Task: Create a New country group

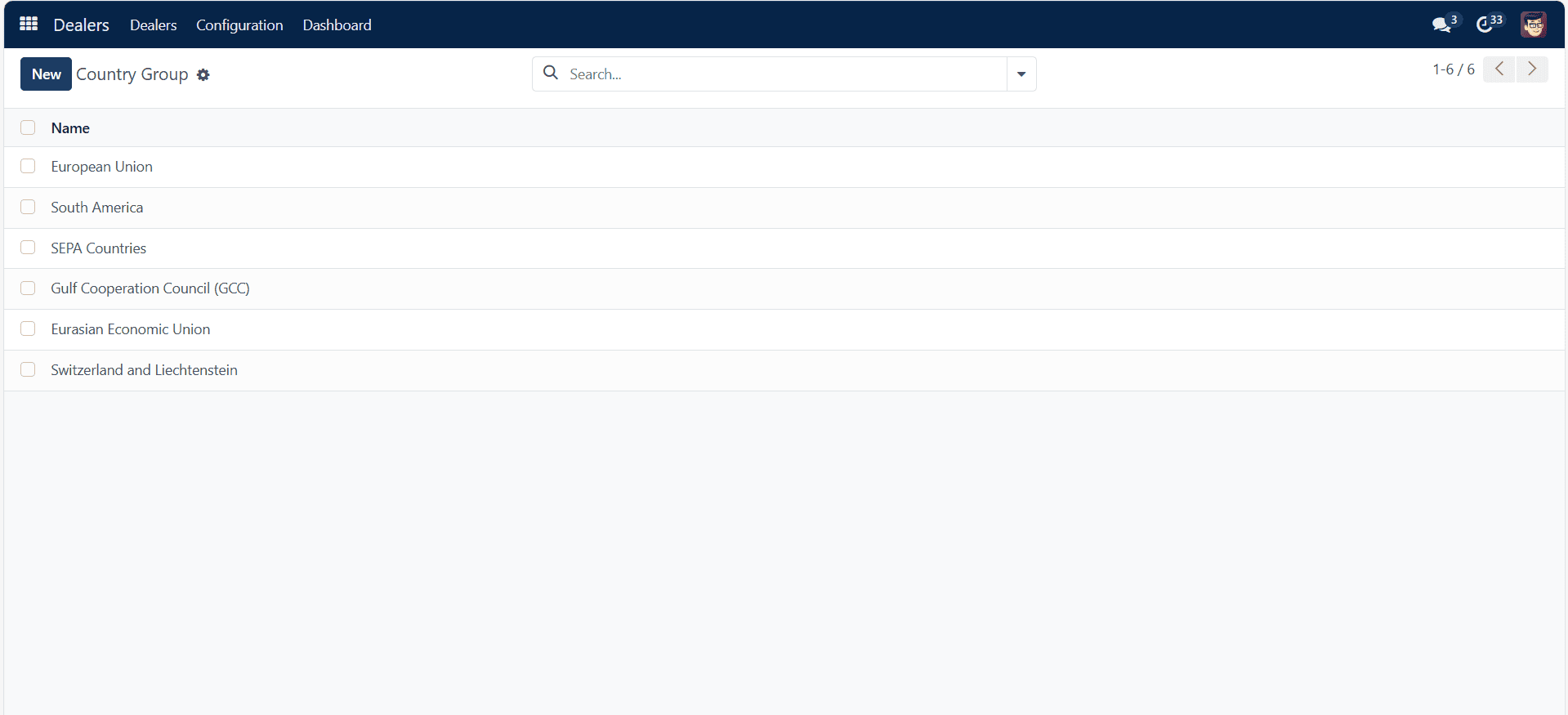Action: pyautogui.click(x=46, y=74)
